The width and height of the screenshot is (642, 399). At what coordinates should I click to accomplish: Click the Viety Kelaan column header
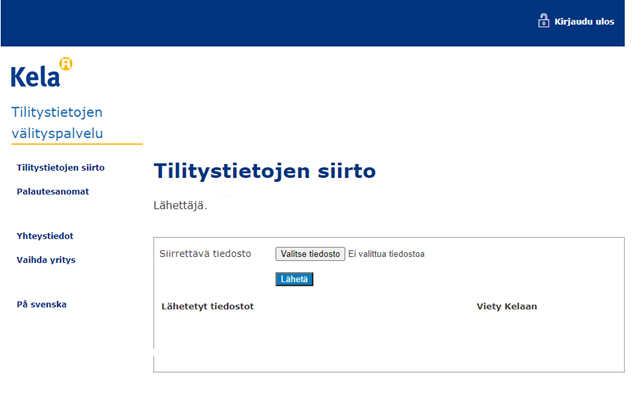507,307
